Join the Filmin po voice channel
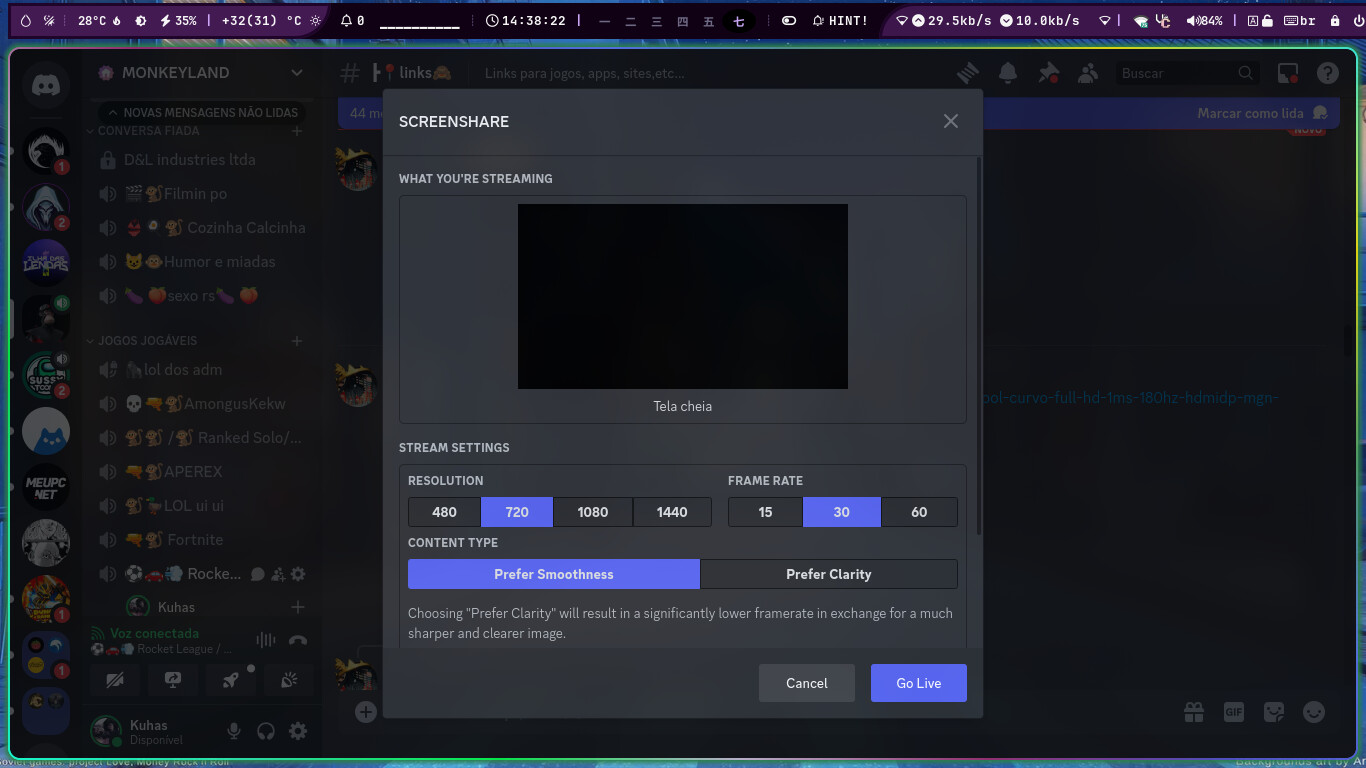 pyautogui.click(x=202, y=194)
